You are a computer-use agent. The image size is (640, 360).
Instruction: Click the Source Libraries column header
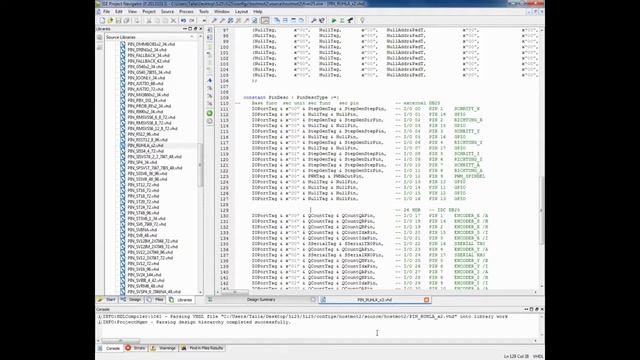[150, 37]
